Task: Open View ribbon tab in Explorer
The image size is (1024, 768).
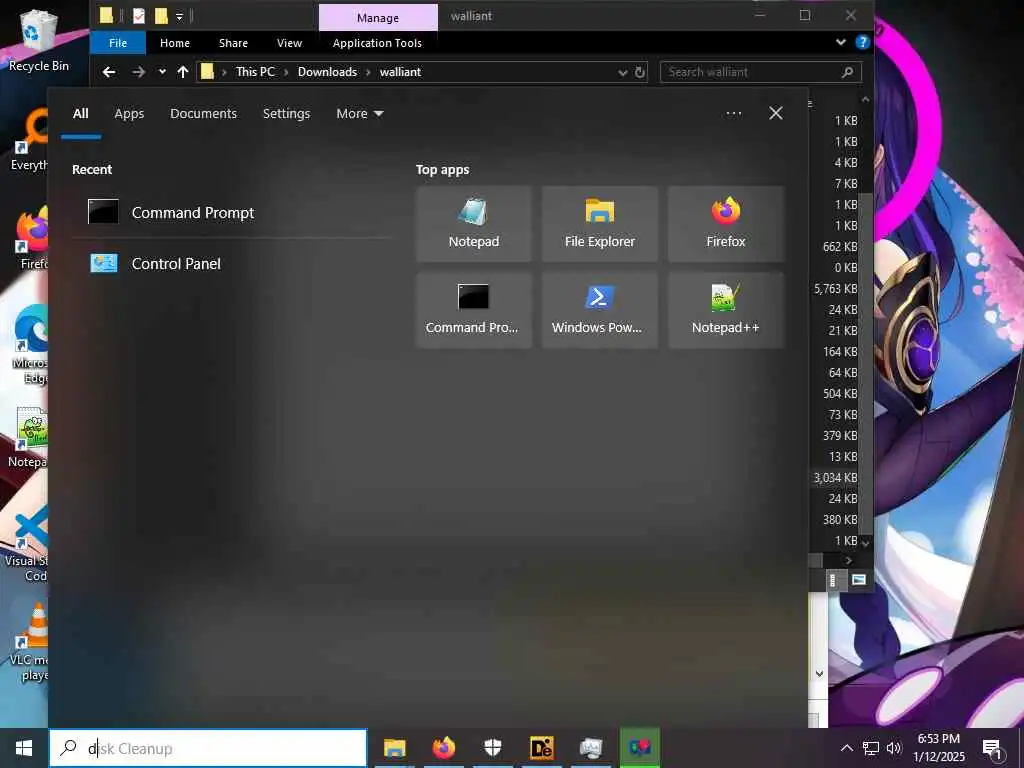Action: point(289,43)
